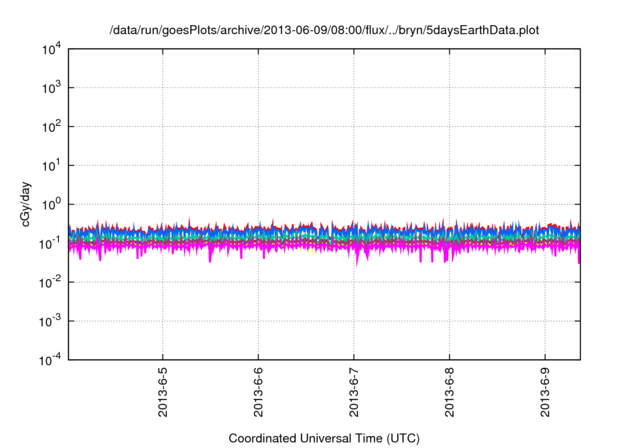Click the 10^-4 y-axis tick label
The width and height of the screenshot is (640, 448).
[50, 360]
